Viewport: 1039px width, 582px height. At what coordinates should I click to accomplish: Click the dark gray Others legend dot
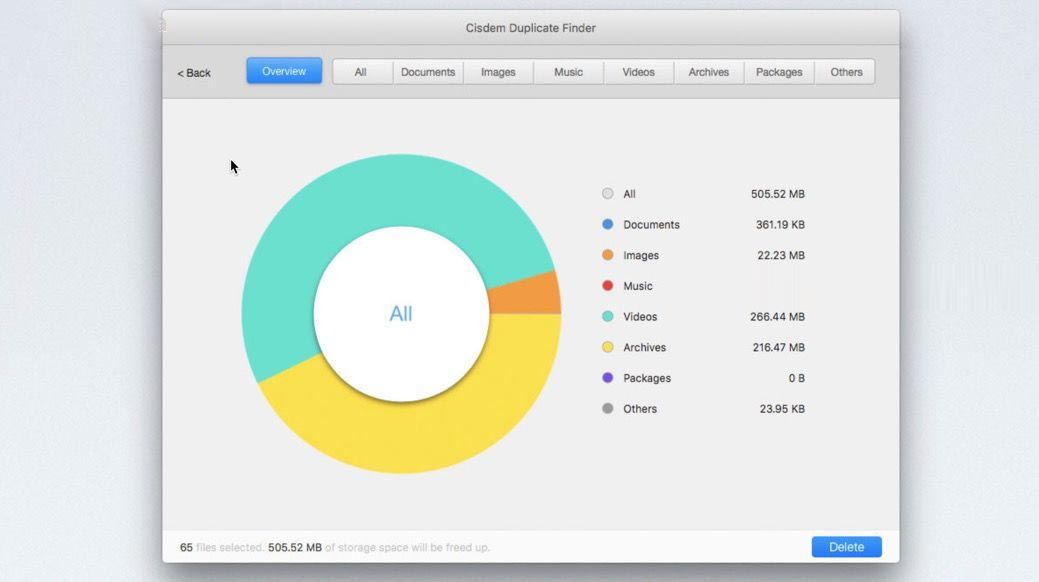tap(608, 408)
